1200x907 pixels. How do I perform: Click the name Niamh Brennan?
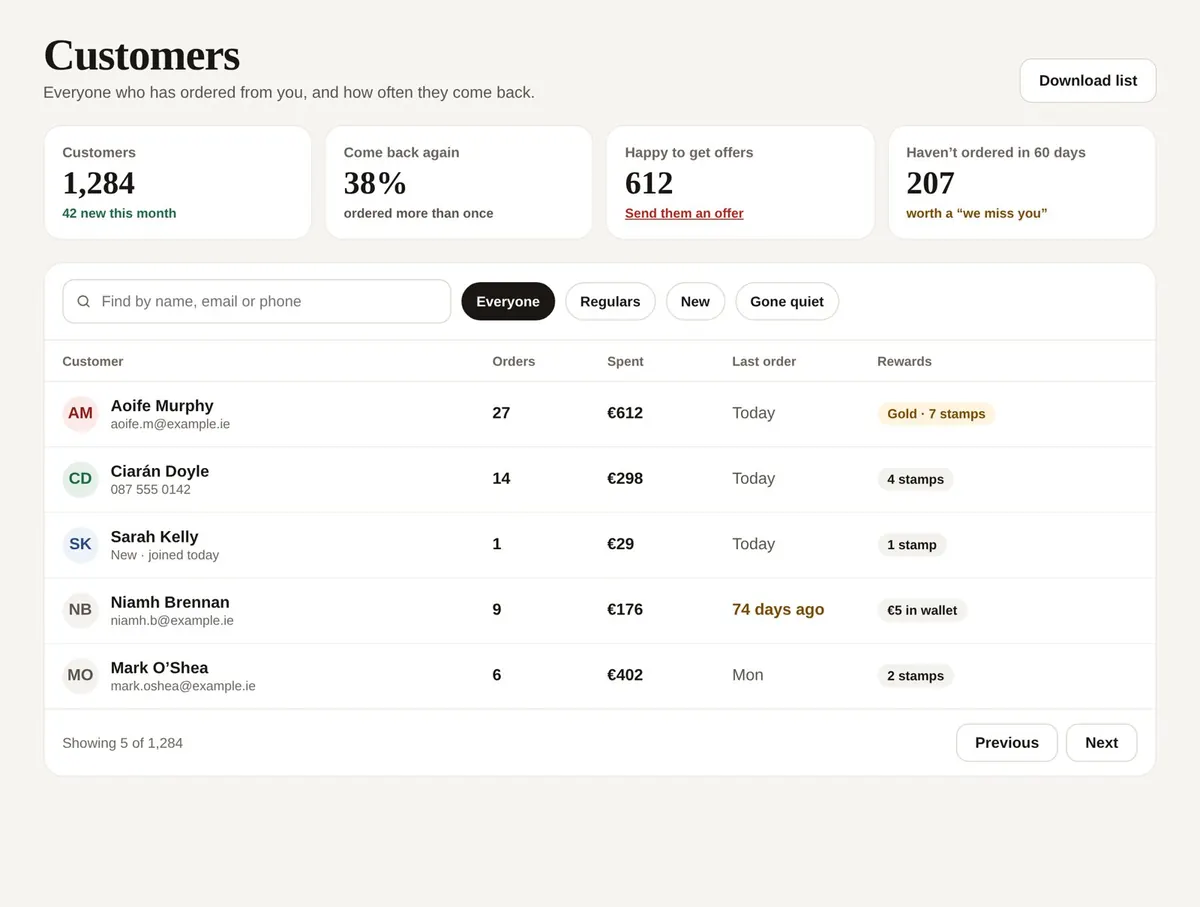click(x=170, y=602)
